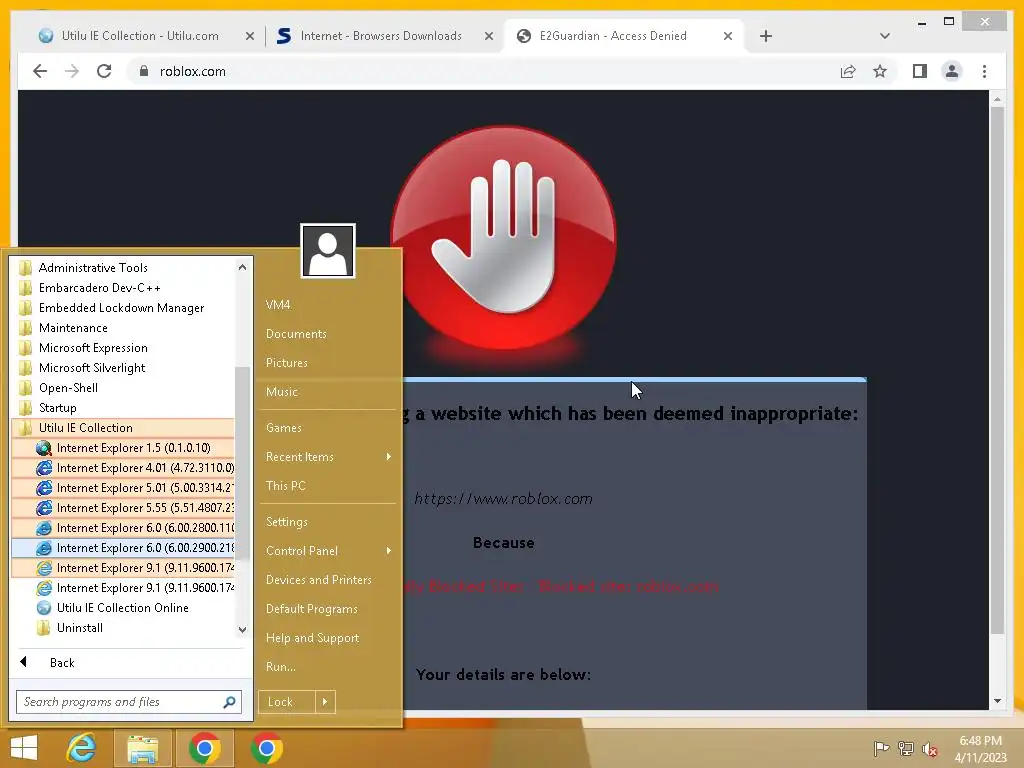Launch Internet Explorer 4.01 from the list
Image resolution: width=1024 pixels, height=768 pixels.
pyautogui.click(x=123, y=468)
